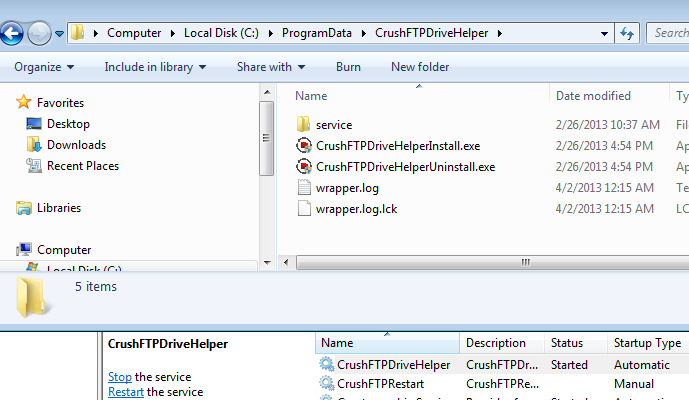689x400 pixels.
Task: Open Recent Places in navigation pane
Action: click(83, 166)
